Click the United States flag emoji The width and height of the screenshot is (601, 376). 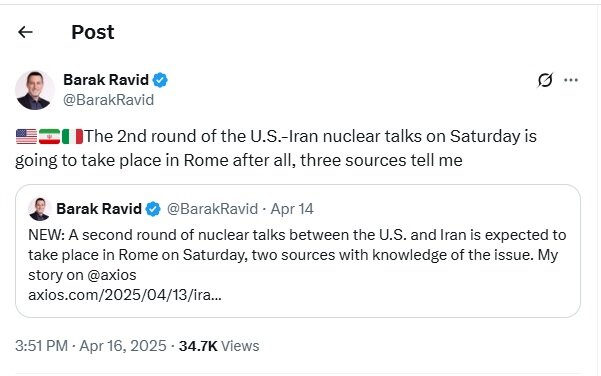26,136
